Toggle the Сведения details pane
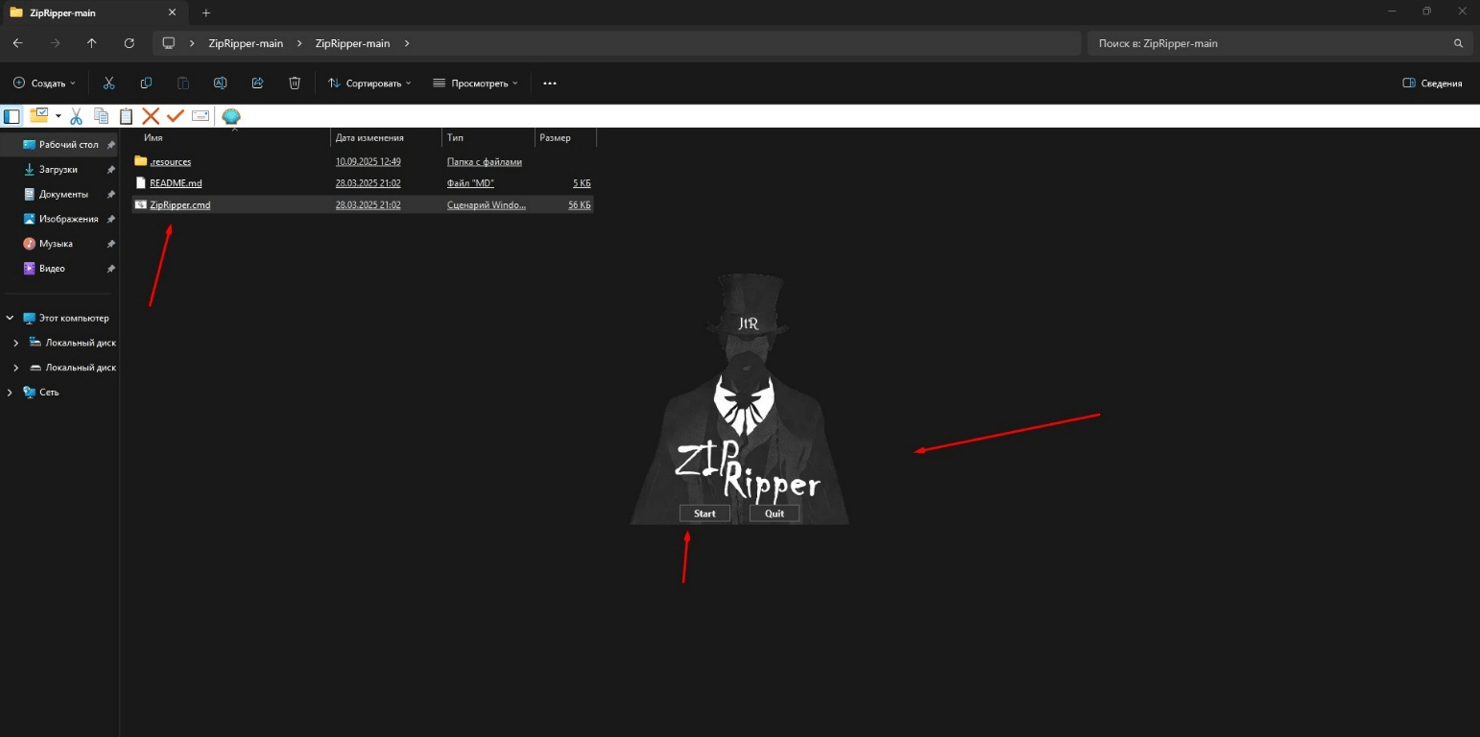Viewport: 1480px width, 737px height. point(1432,83)
